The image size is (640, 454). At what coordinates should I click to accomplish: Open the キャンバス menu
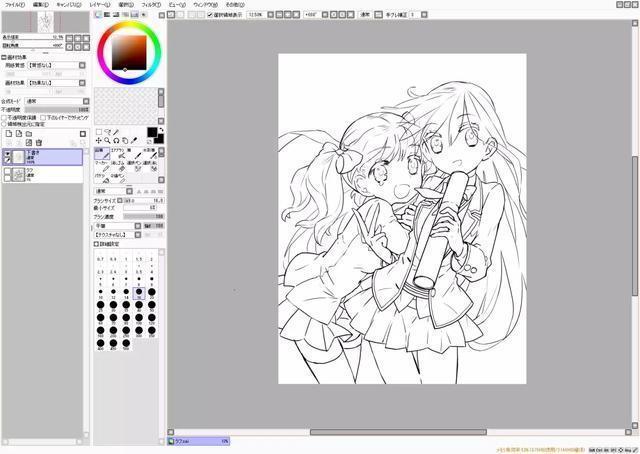69,5
